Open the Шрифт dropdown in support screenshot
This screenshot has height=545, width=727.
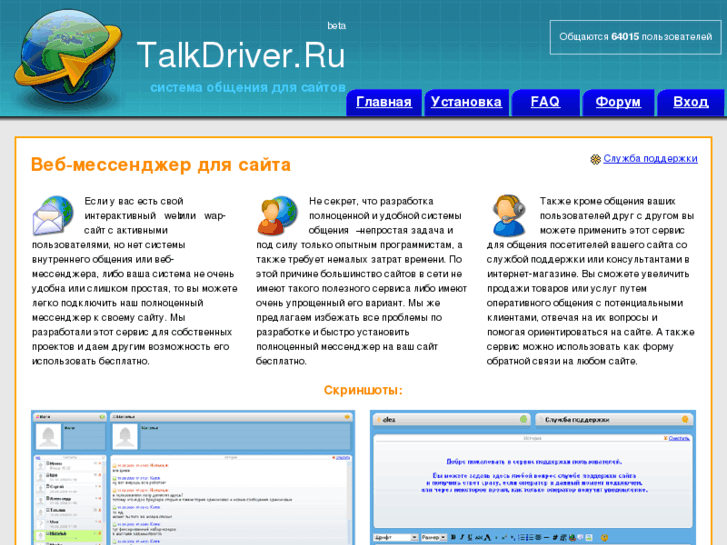(396, 538)
